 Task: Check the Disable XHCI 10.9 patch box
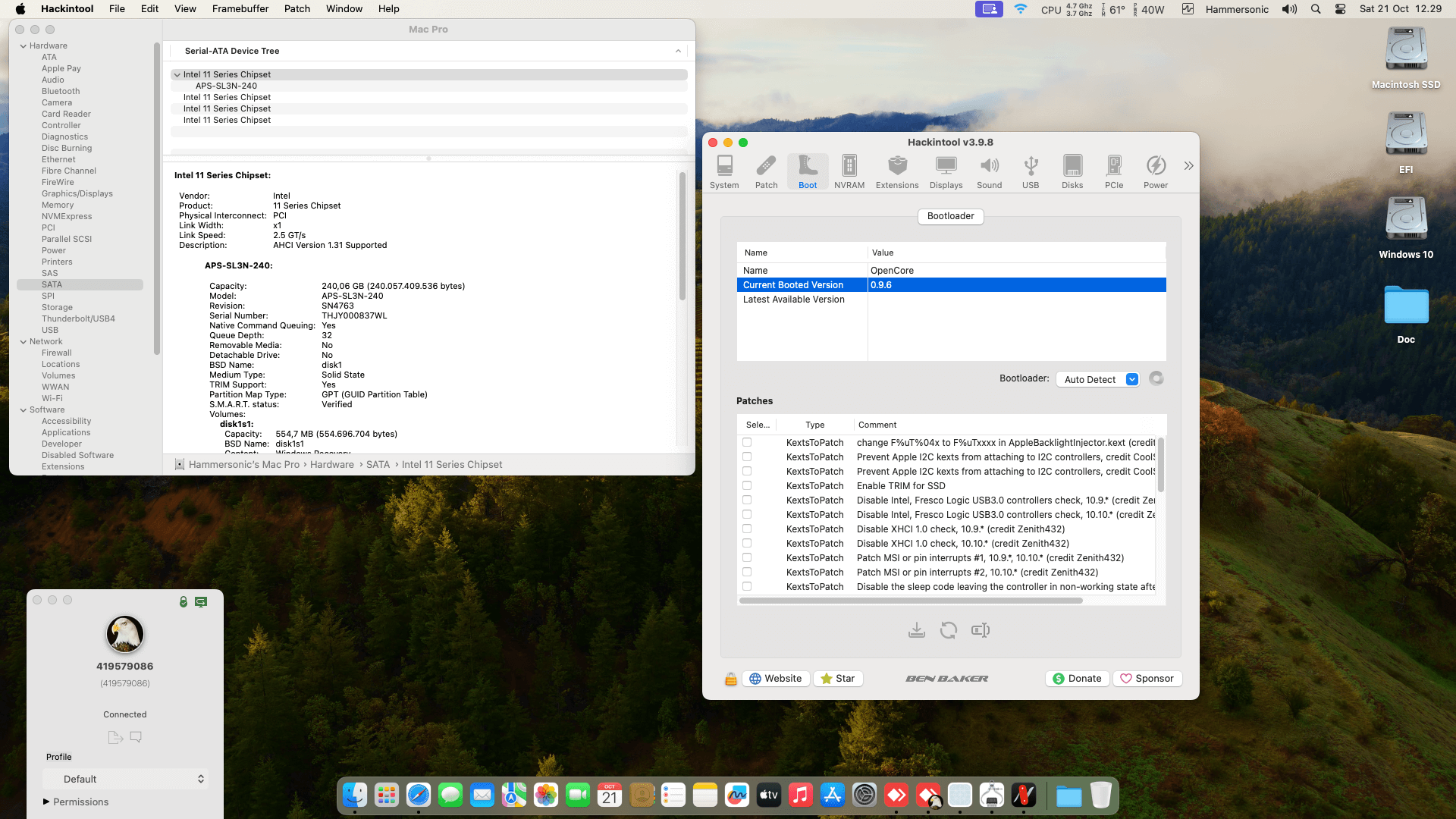(x=747, y=529)
